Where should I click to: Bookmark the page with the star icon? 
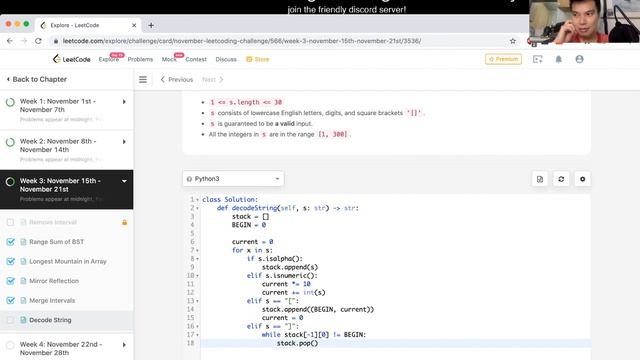point(513,41)
